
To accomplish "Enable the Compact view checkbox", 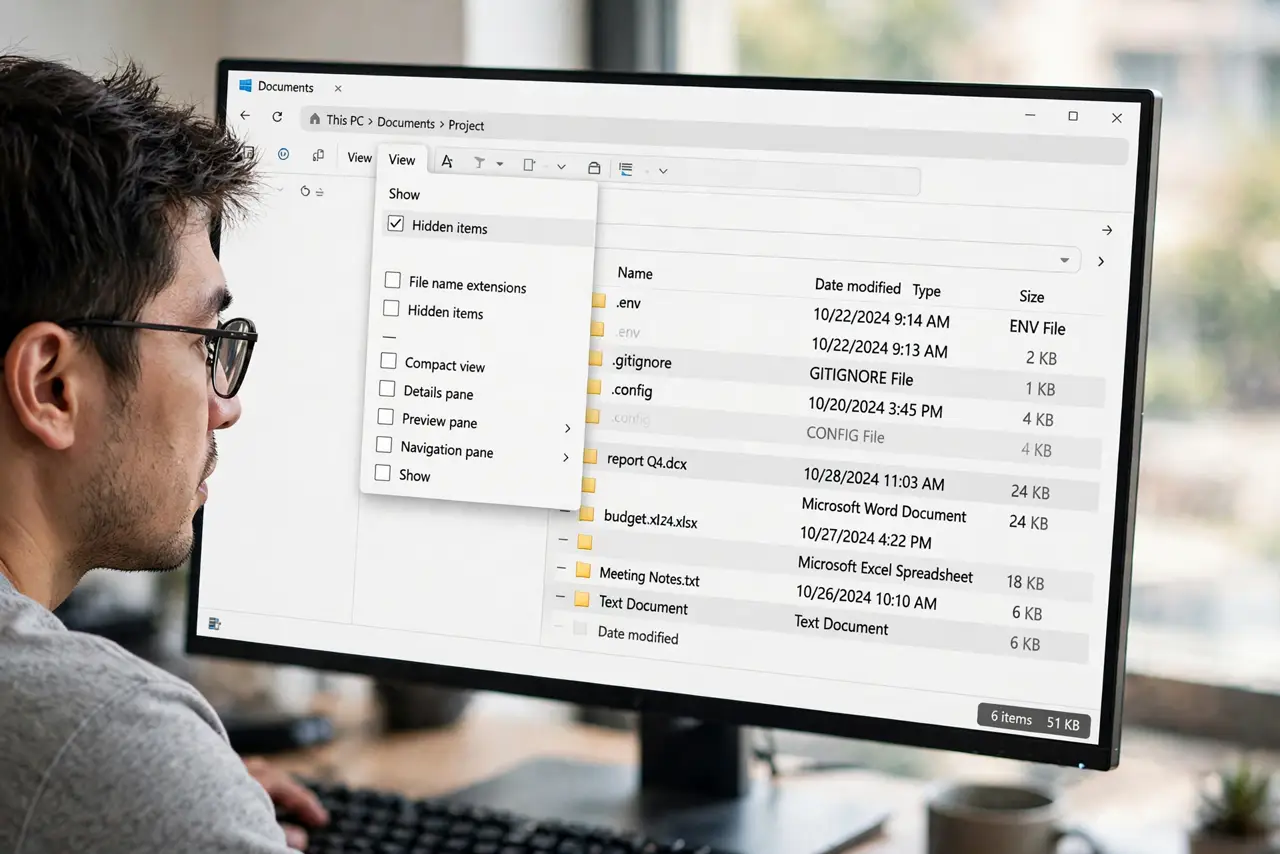I will point(388,361).
